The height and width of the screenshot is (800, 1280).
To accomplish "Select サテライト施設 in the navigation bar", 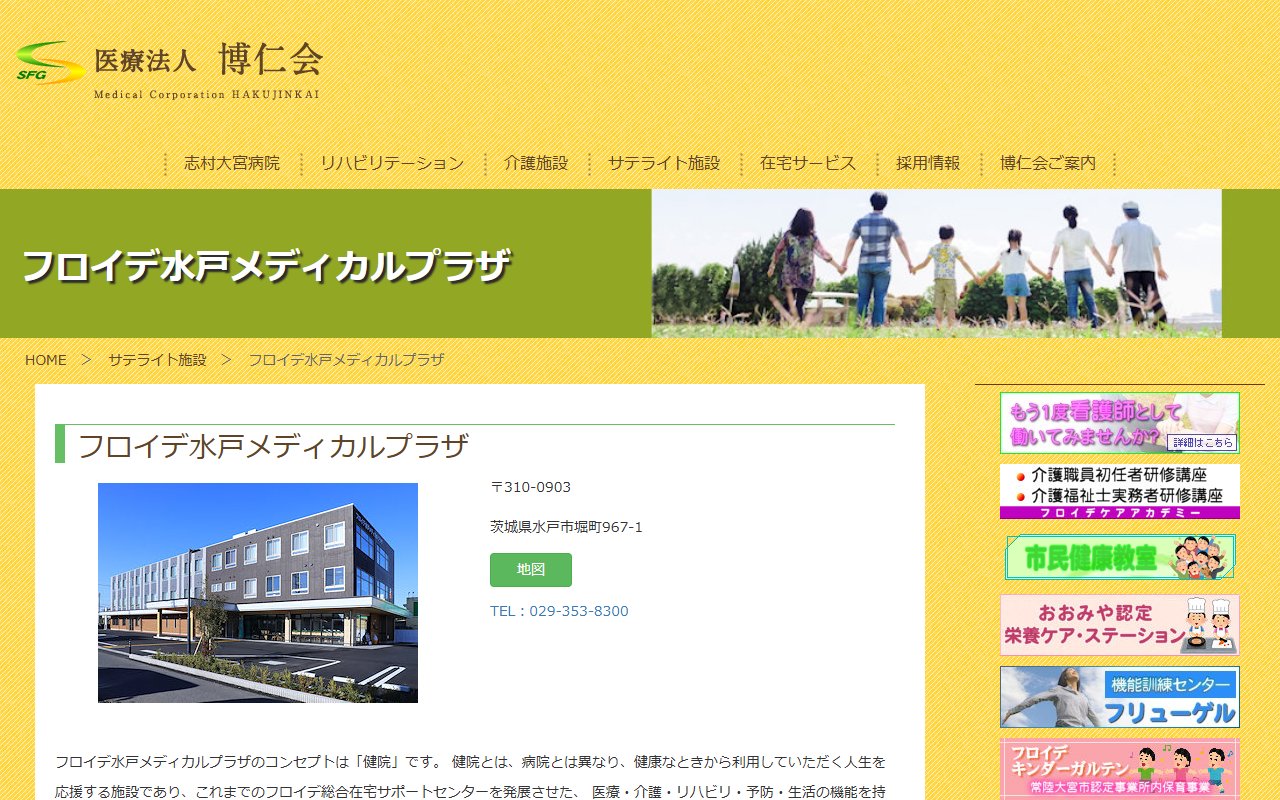I will (664, 163).
